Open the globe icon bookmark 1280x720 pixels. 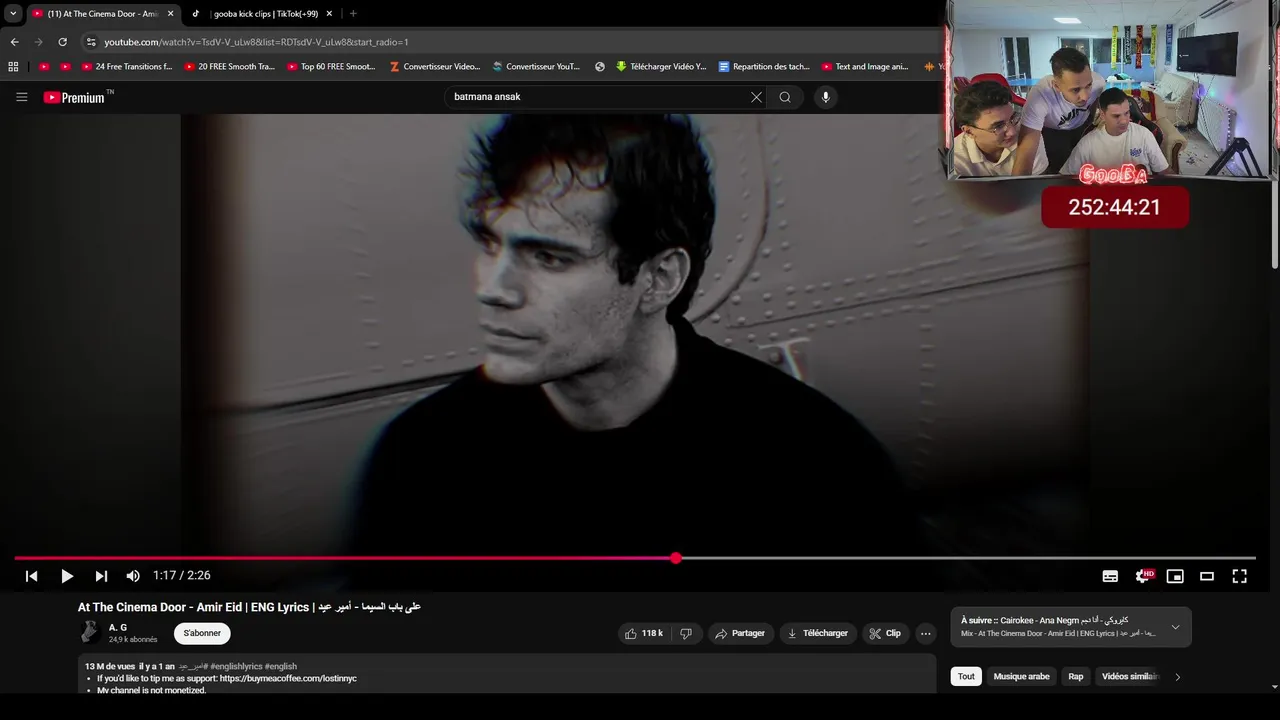click(x=600, y=67)
